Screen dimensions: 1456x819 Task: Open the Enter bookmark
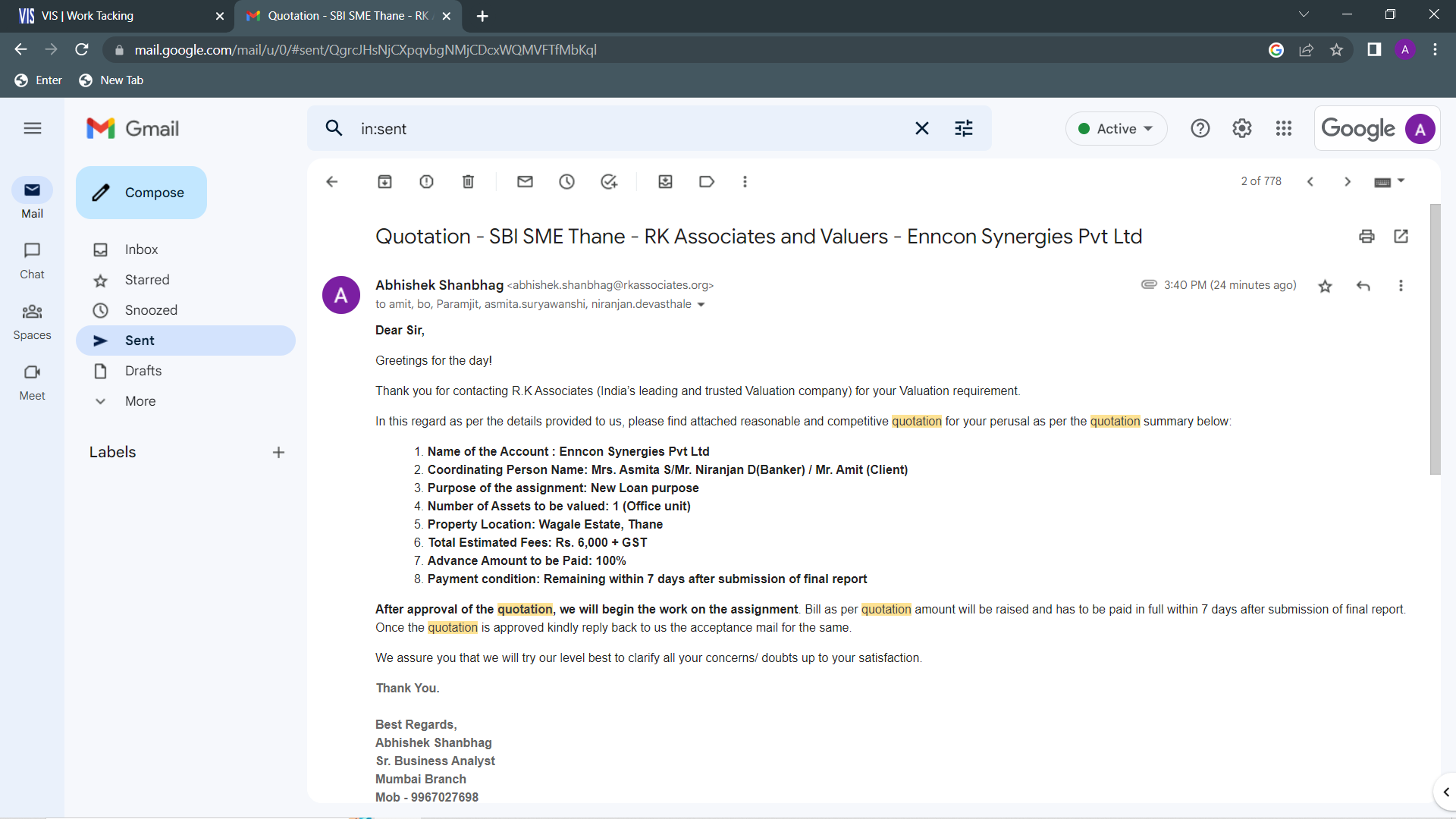(x=38, y=80)
